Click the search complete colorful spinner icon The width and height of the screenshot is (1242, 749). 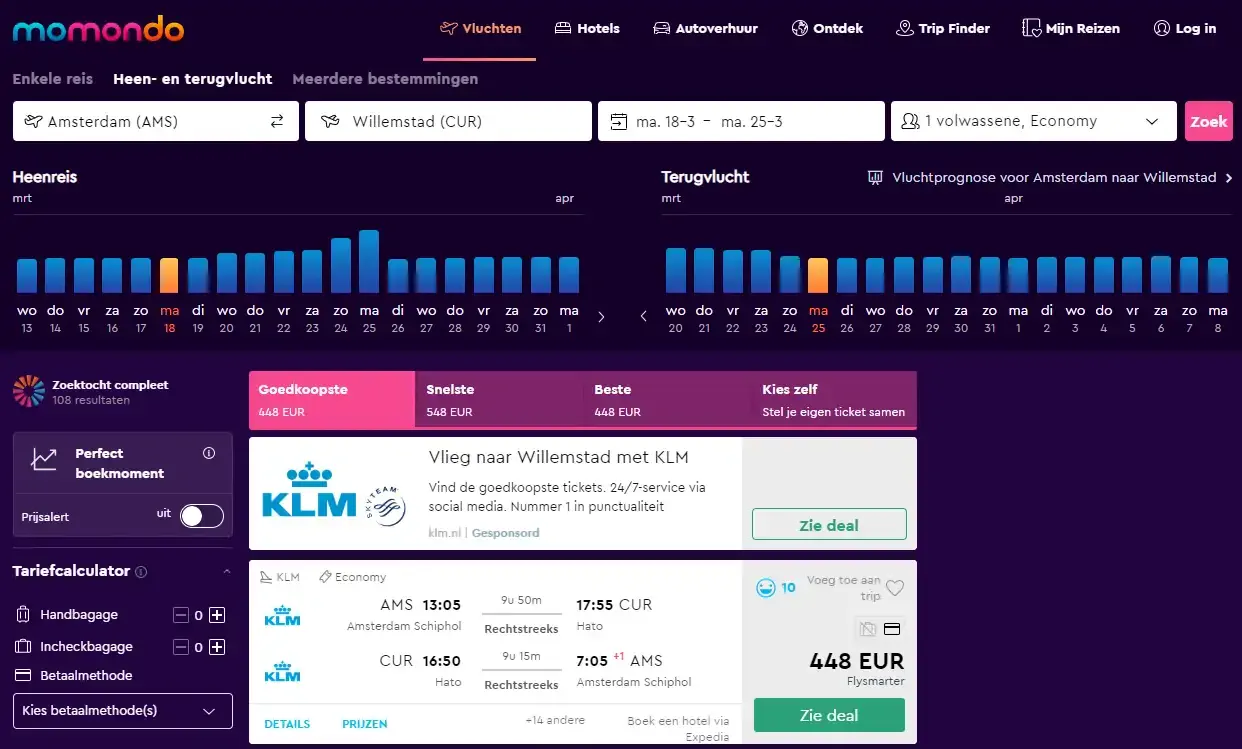point(29,391)
